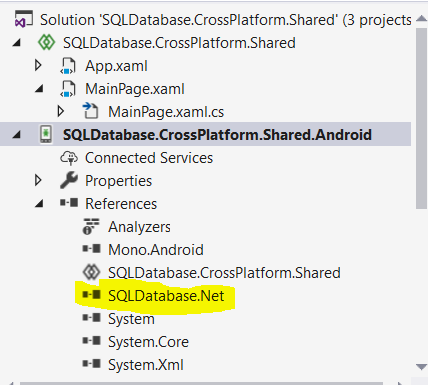Click the vertical scrollbar up arrow
The image size is (428, 385).
point(421,19)
